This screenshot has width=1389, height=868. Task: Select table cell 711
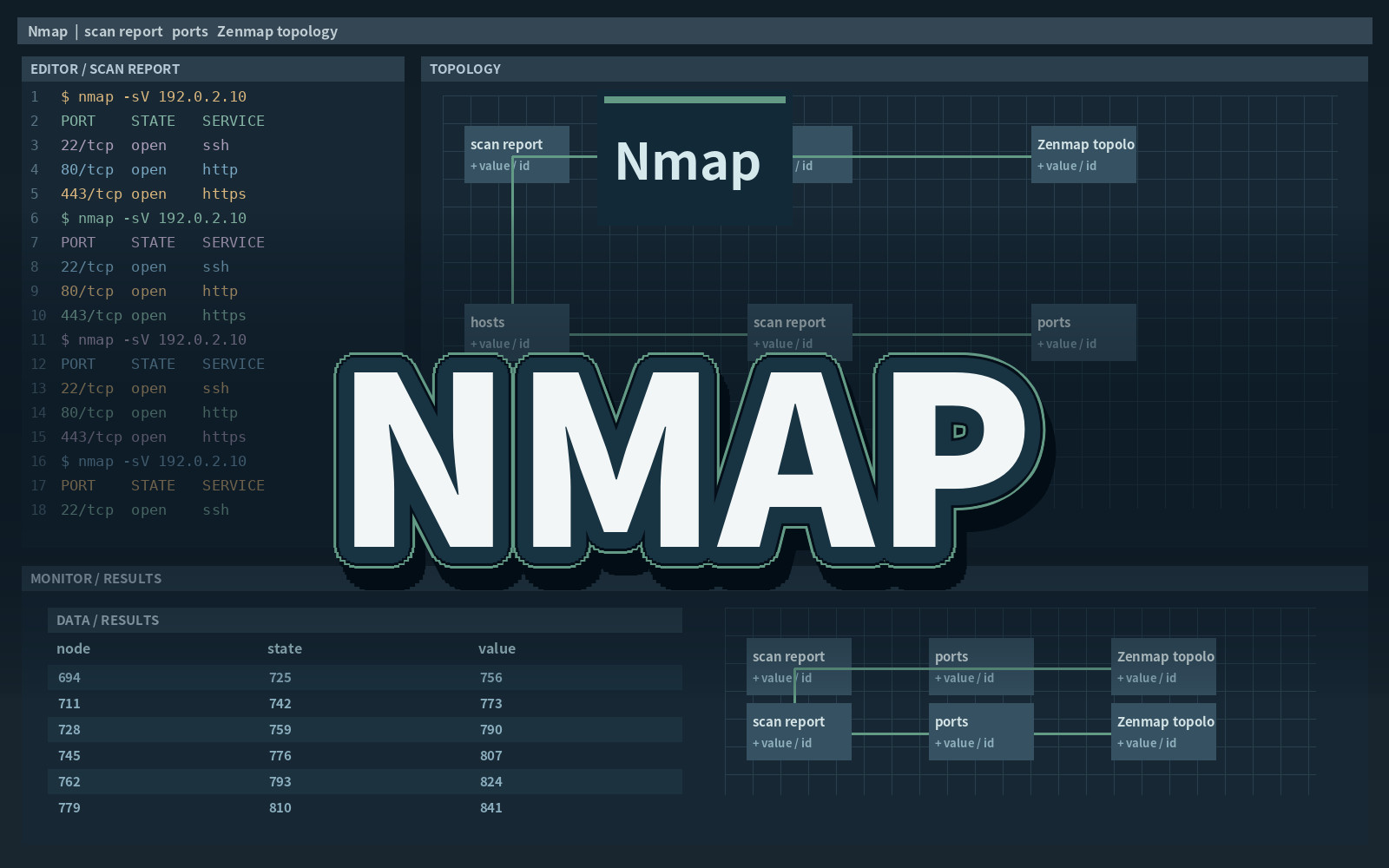click(x=69, y=703)
